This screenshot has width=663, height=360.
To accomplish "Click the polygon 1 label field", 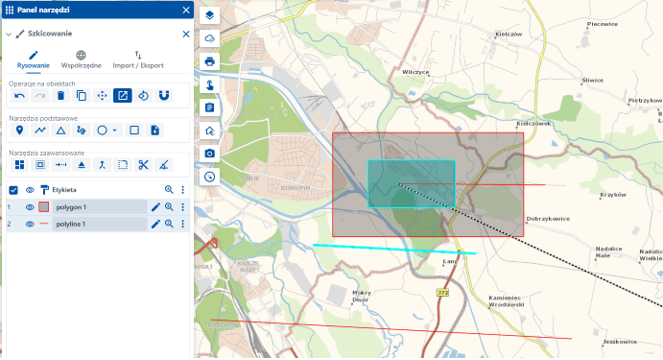I will point(100,207).
